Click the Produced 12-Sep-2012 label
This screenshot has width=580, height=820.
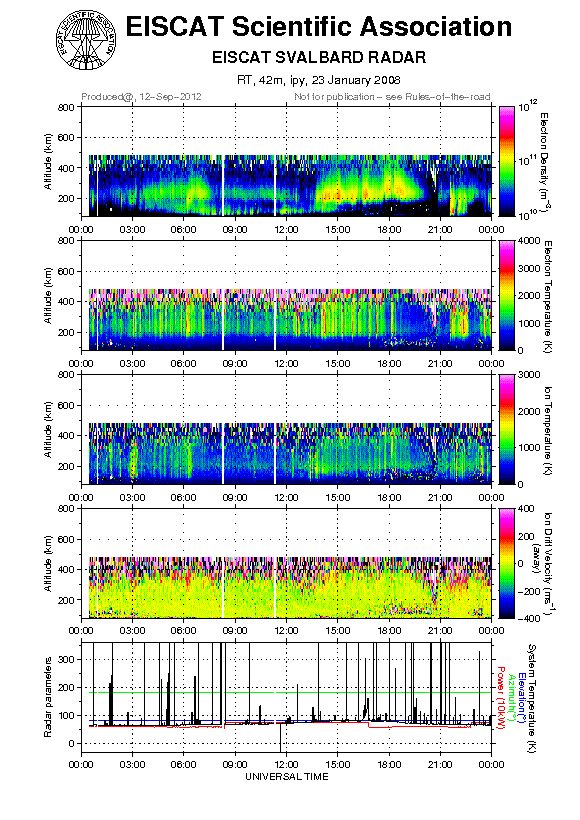[141, 97]
